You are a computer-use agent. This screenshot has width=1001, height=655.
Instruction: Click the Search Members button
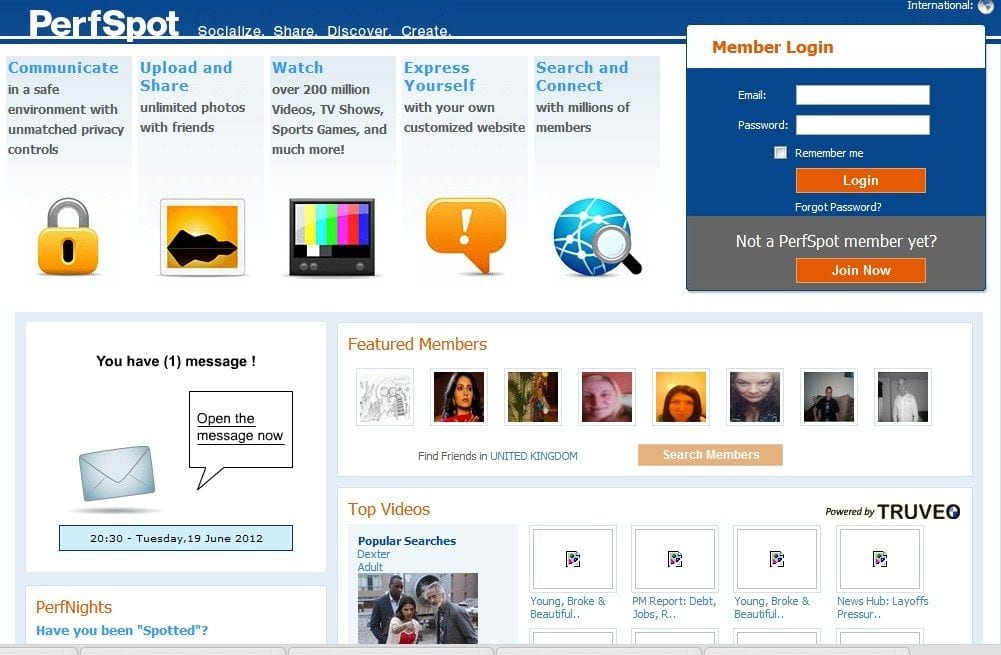pyautogui.click(x=711, y=455)
